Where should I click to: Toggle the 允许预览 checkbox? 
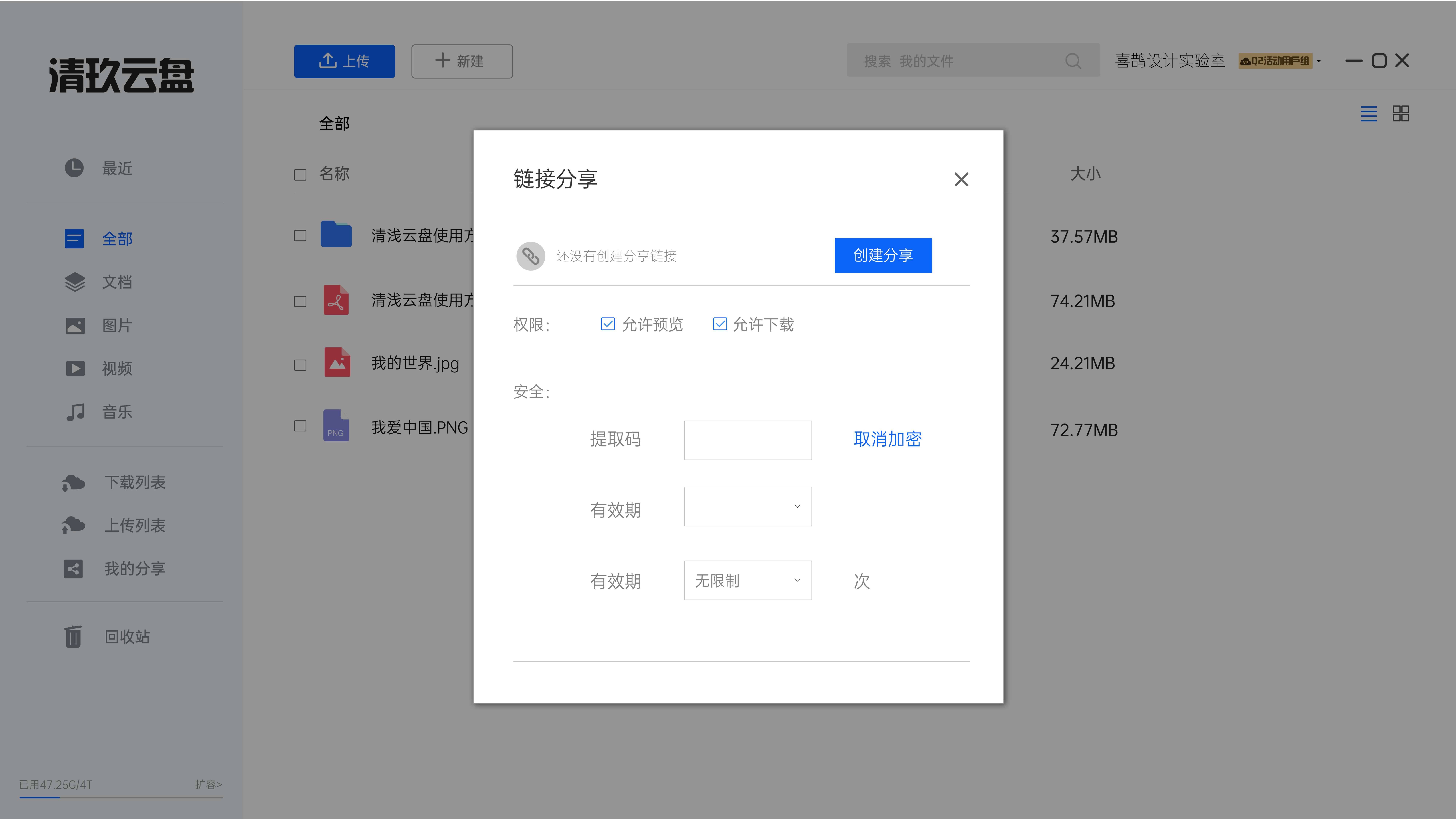608,324
